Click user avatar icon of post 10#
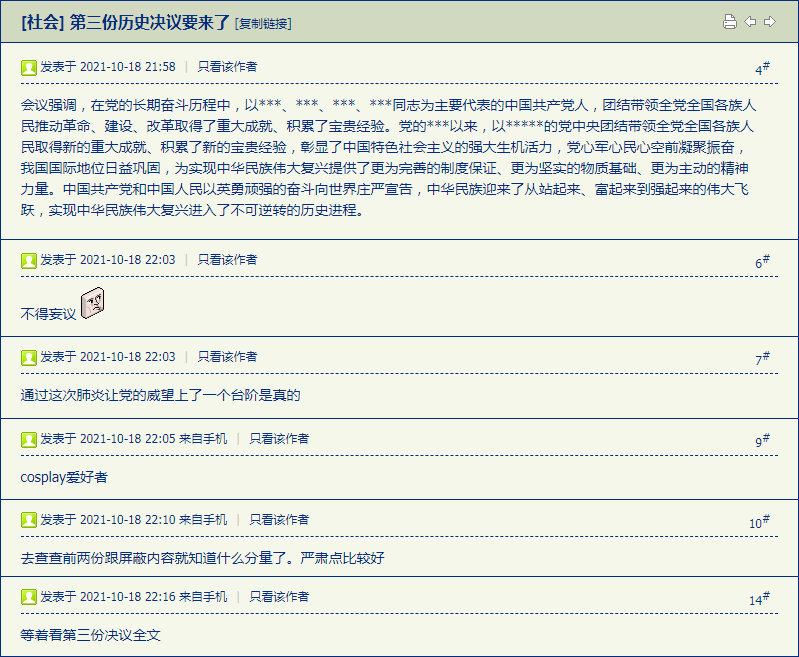Image resolution: width=799 pixels, height=657 pixels. pyautogui.click(x=29, y=520)
